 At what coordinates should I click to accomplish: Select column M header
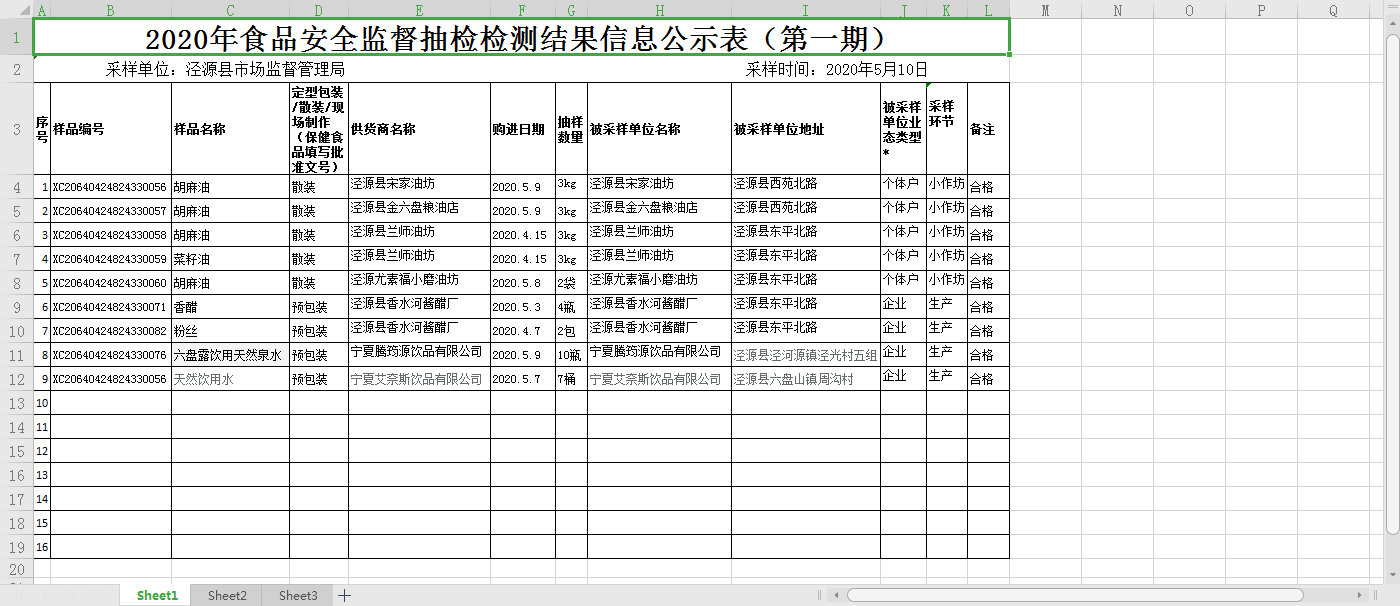tap(1045, 10)
